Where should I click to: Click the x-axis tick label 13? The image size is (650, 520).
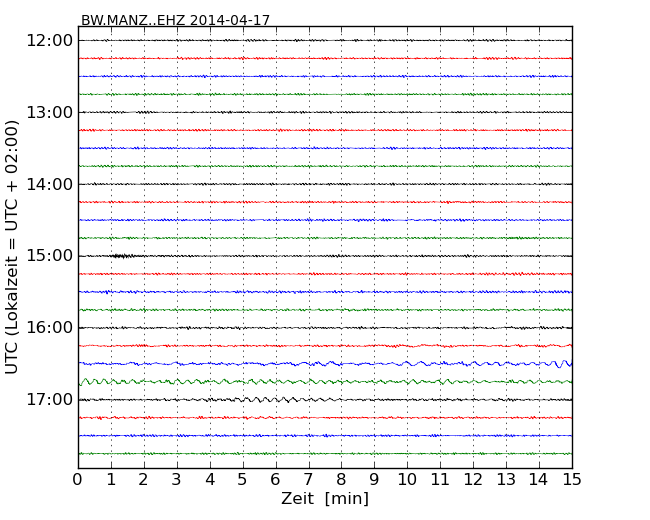point(506,480)
